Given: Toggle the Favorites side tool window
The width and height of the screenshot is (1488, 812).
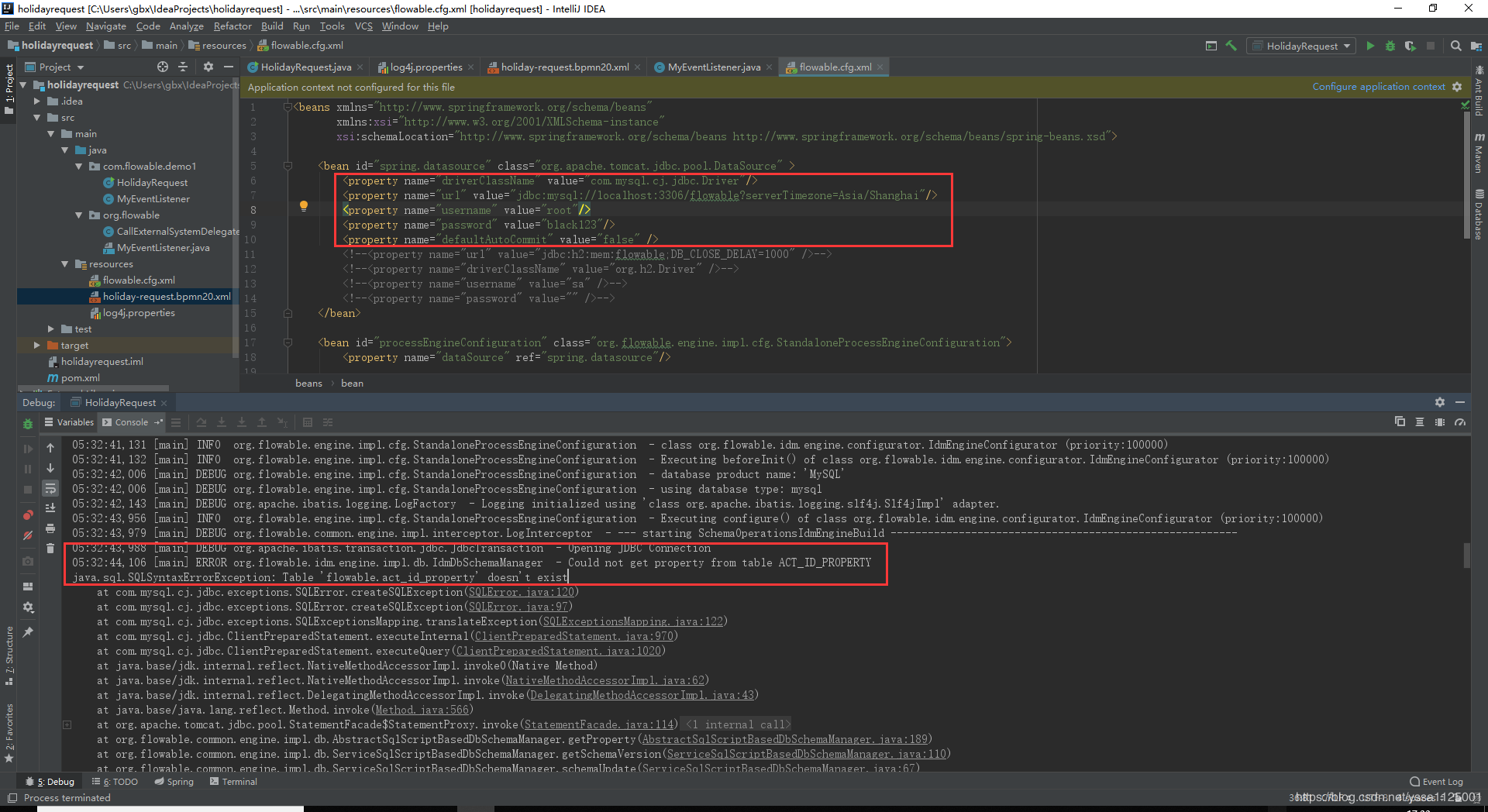Looking at the screenshot, I should [9, 732].
